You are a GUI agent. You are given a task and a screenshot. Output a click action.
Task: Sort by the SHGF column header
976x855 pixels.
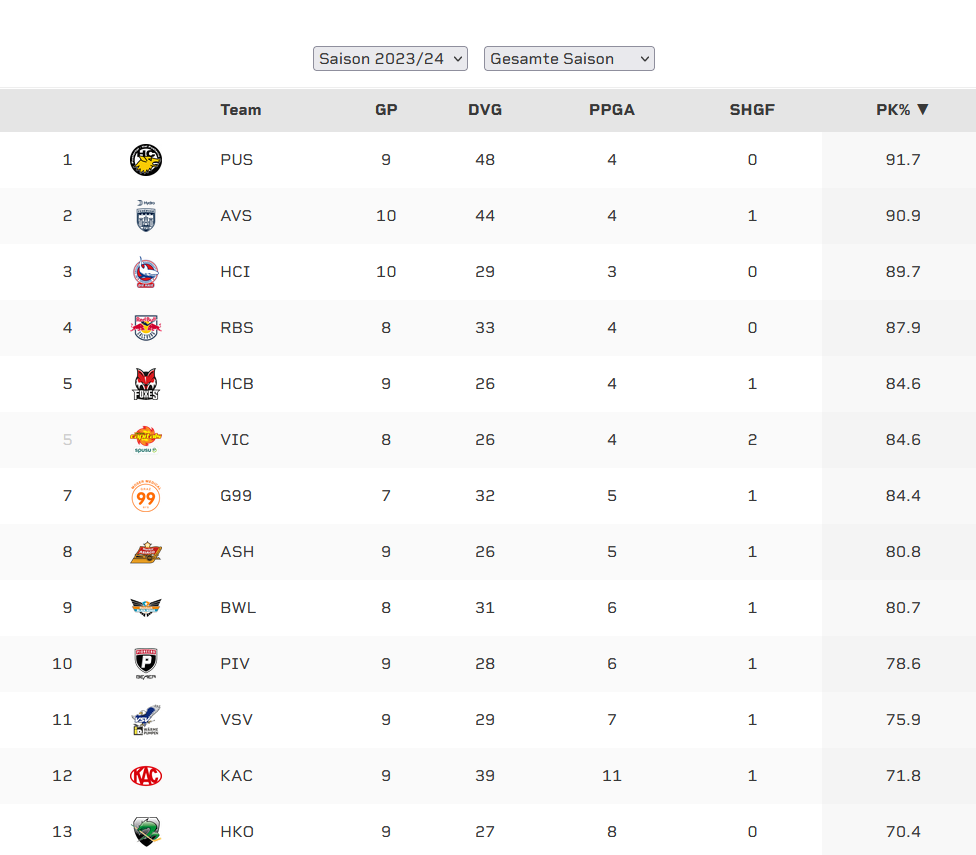[752, 110]
